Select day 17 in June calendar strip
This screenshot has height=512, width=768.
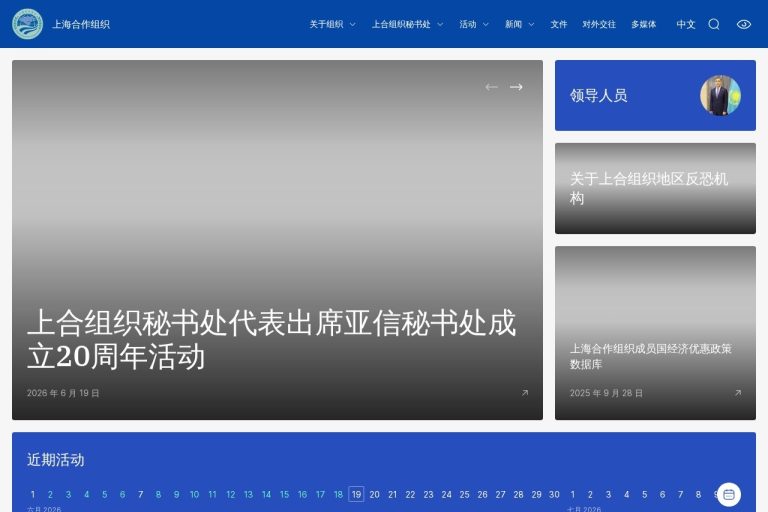[x=320, y=494]
